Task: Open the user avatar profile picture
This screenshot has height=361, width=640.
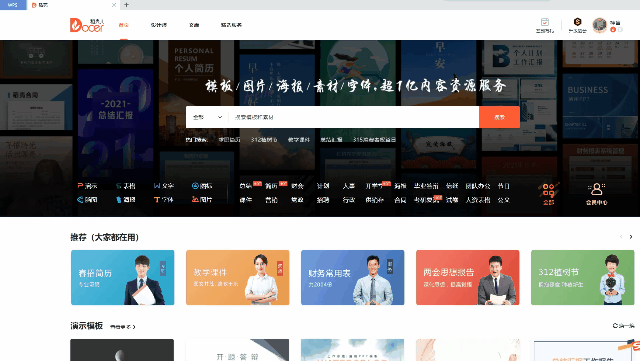Action: 600,25
